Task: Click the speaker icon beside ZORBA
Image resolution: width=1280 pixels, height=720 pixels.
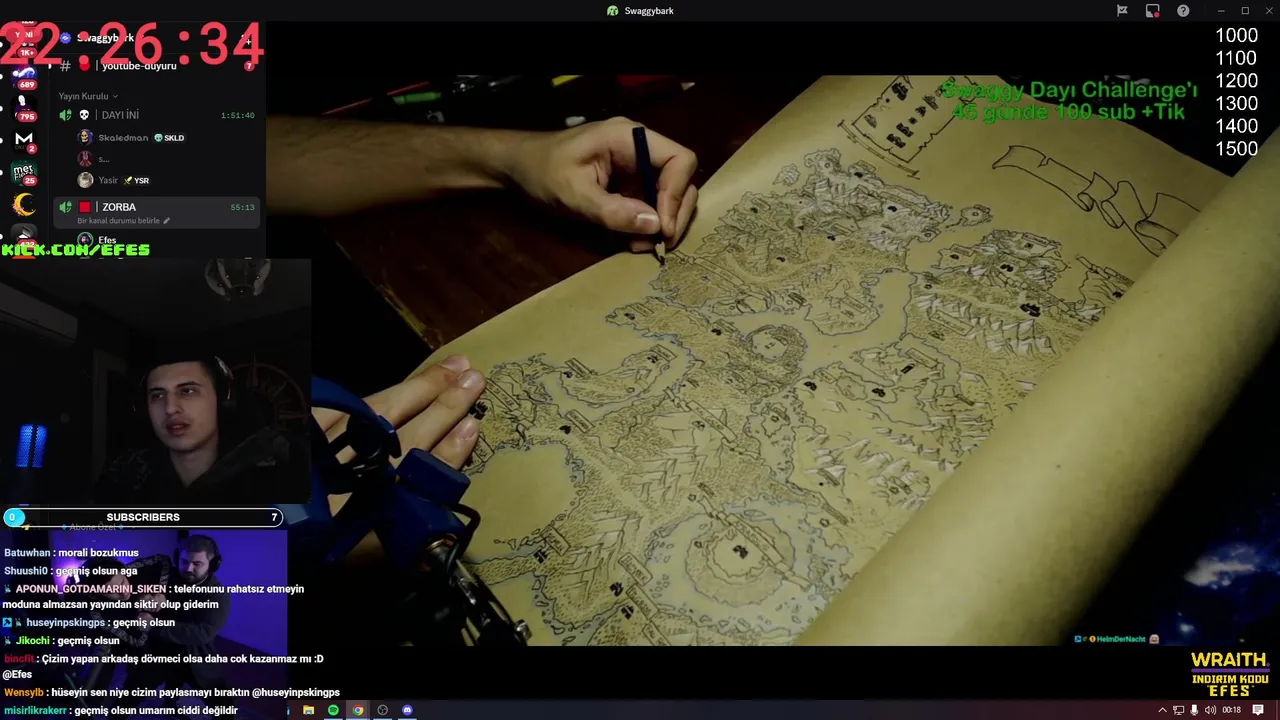Action: [x=65, y=207]
